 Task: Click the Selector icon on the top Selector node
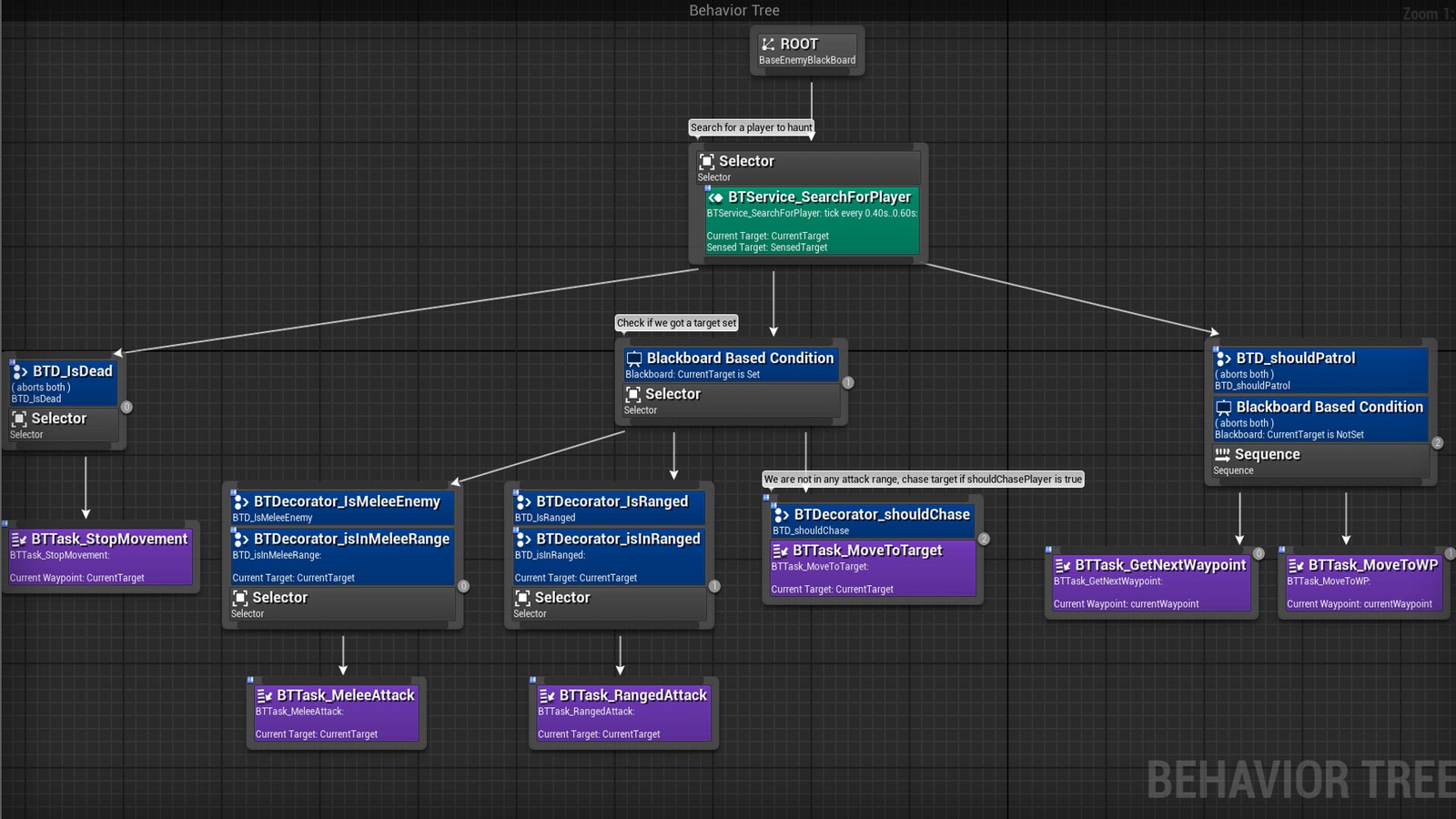709,161
